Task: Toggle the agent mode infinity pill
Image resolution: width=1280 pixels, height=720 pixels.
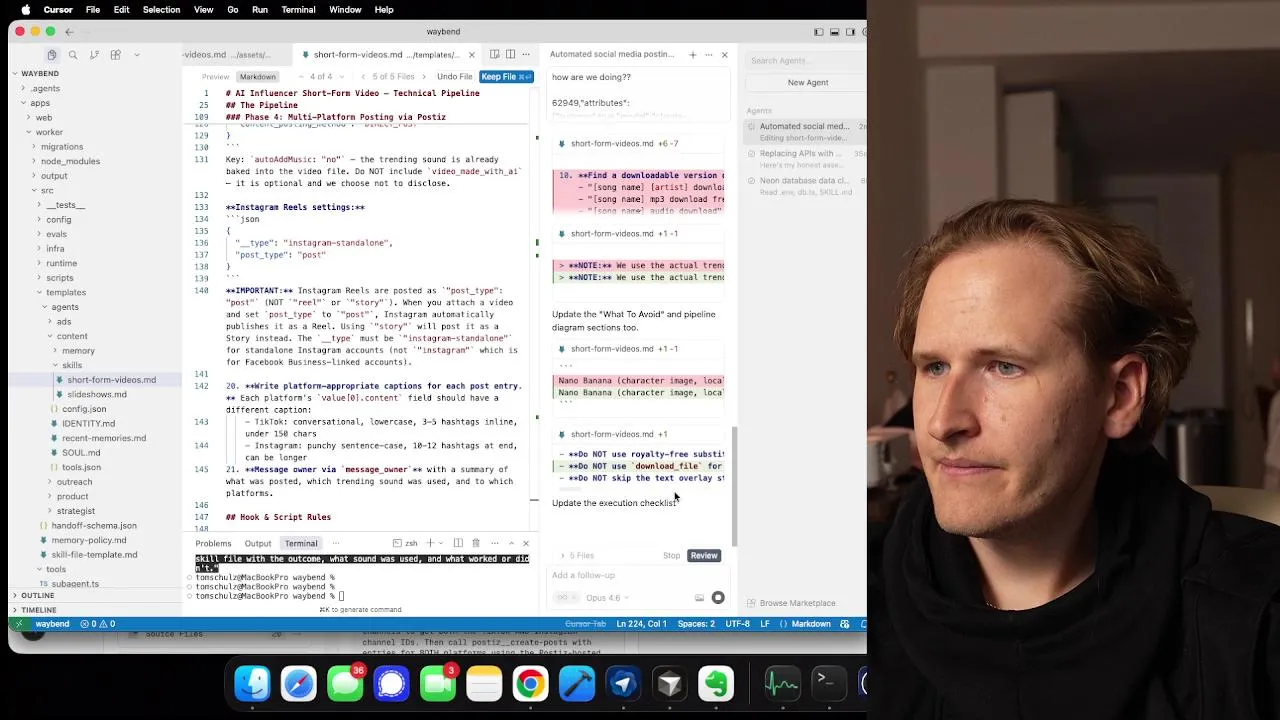Action: [565, 598]
